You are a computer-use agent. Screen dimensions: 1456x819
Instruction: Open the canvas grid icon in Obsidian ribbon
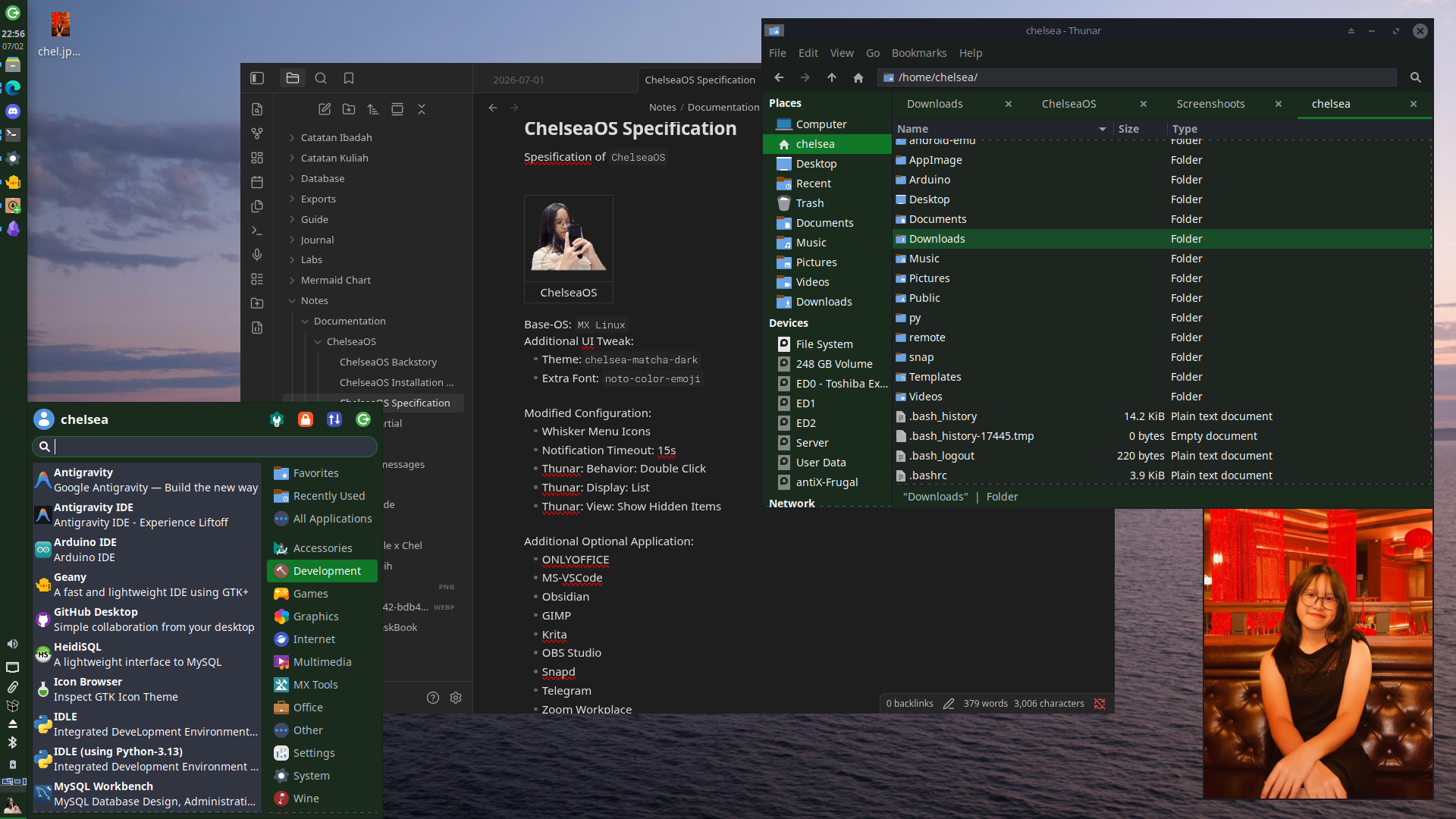point(257,158)
